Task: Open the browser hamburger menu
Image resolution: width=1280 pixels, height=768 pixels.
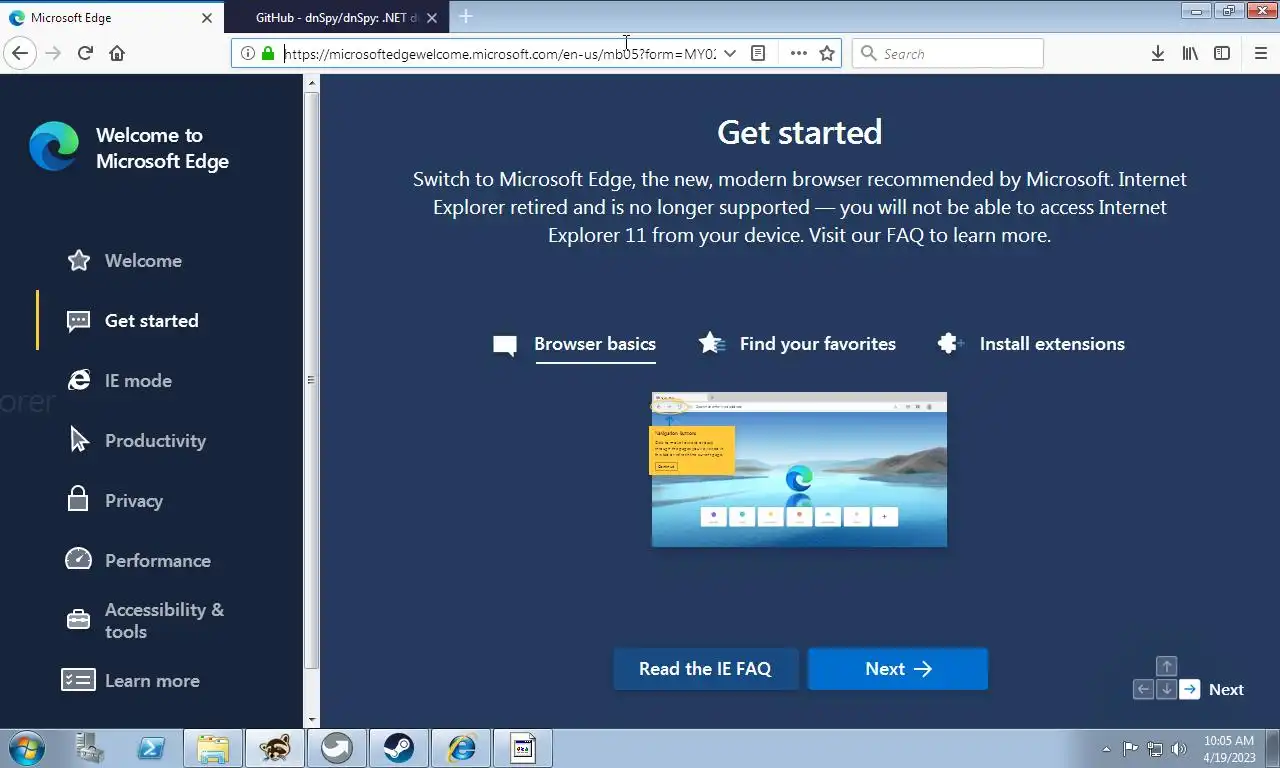Action: (1260, 54)
